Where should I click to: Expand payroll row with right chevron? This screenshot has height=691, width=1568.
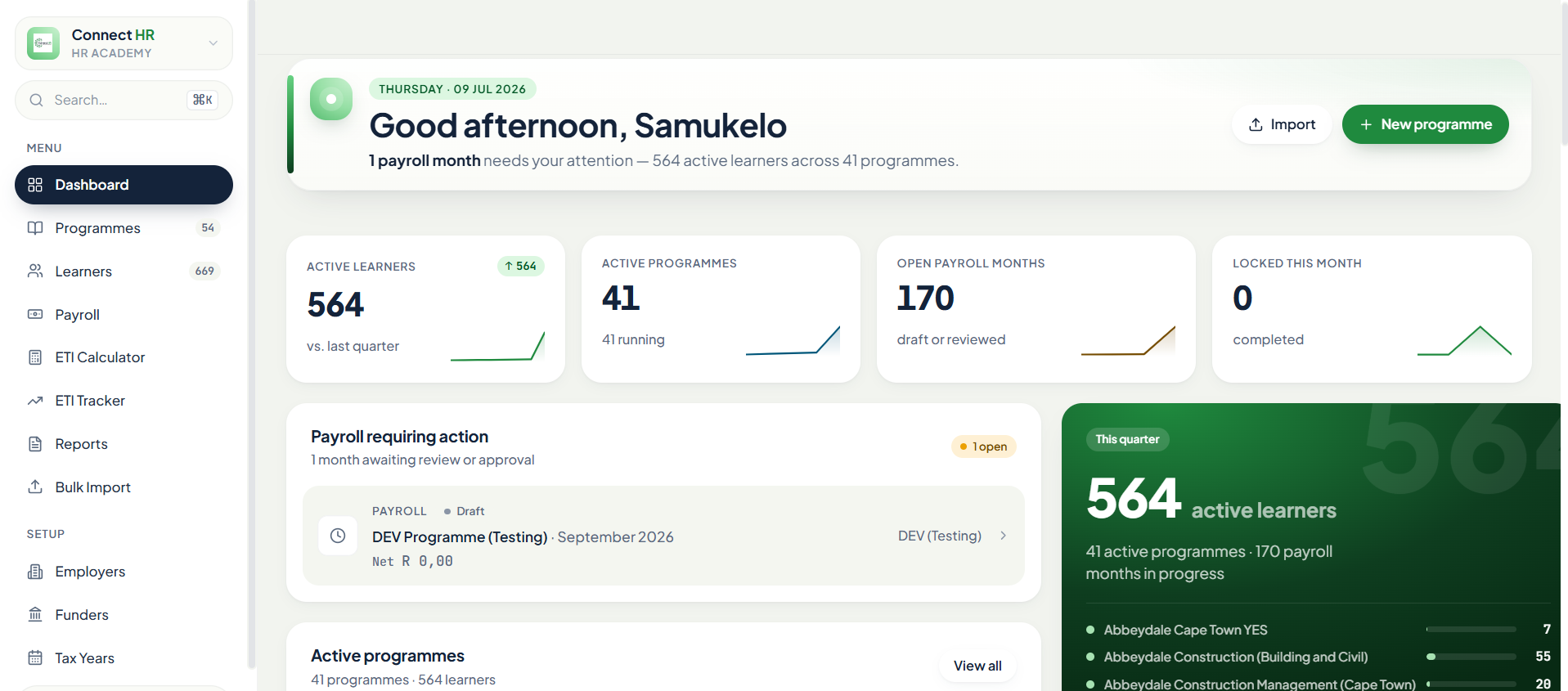[1004, 536]
